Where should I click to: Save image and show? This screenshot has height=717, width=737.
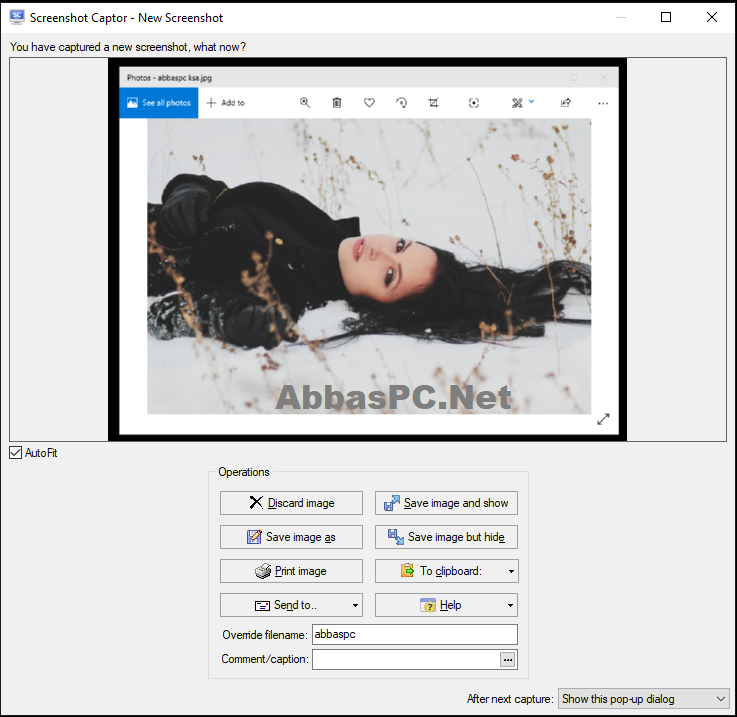(446, 503)
